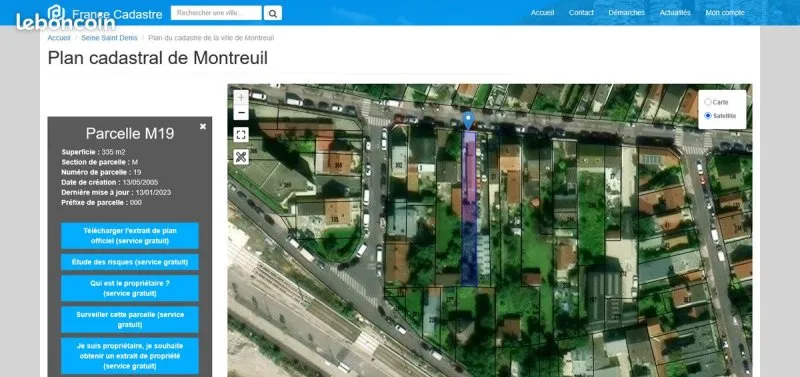Image resolution: width=800 pixels, height=377 pixels.
Task: Click Qui est le propriétaire button
Action: point(130,288)
